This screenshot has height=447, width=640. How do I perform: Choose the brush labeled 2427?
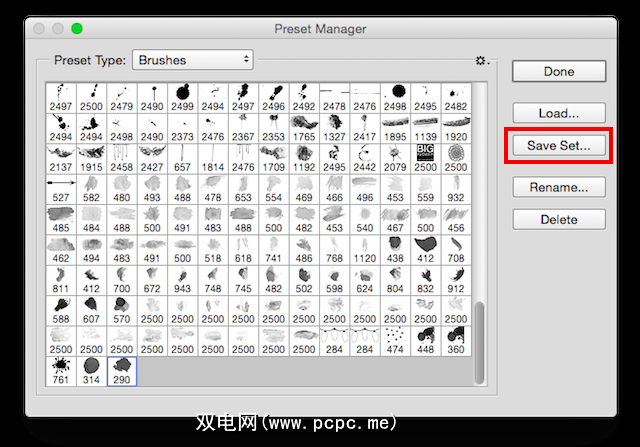coord(152,159)
